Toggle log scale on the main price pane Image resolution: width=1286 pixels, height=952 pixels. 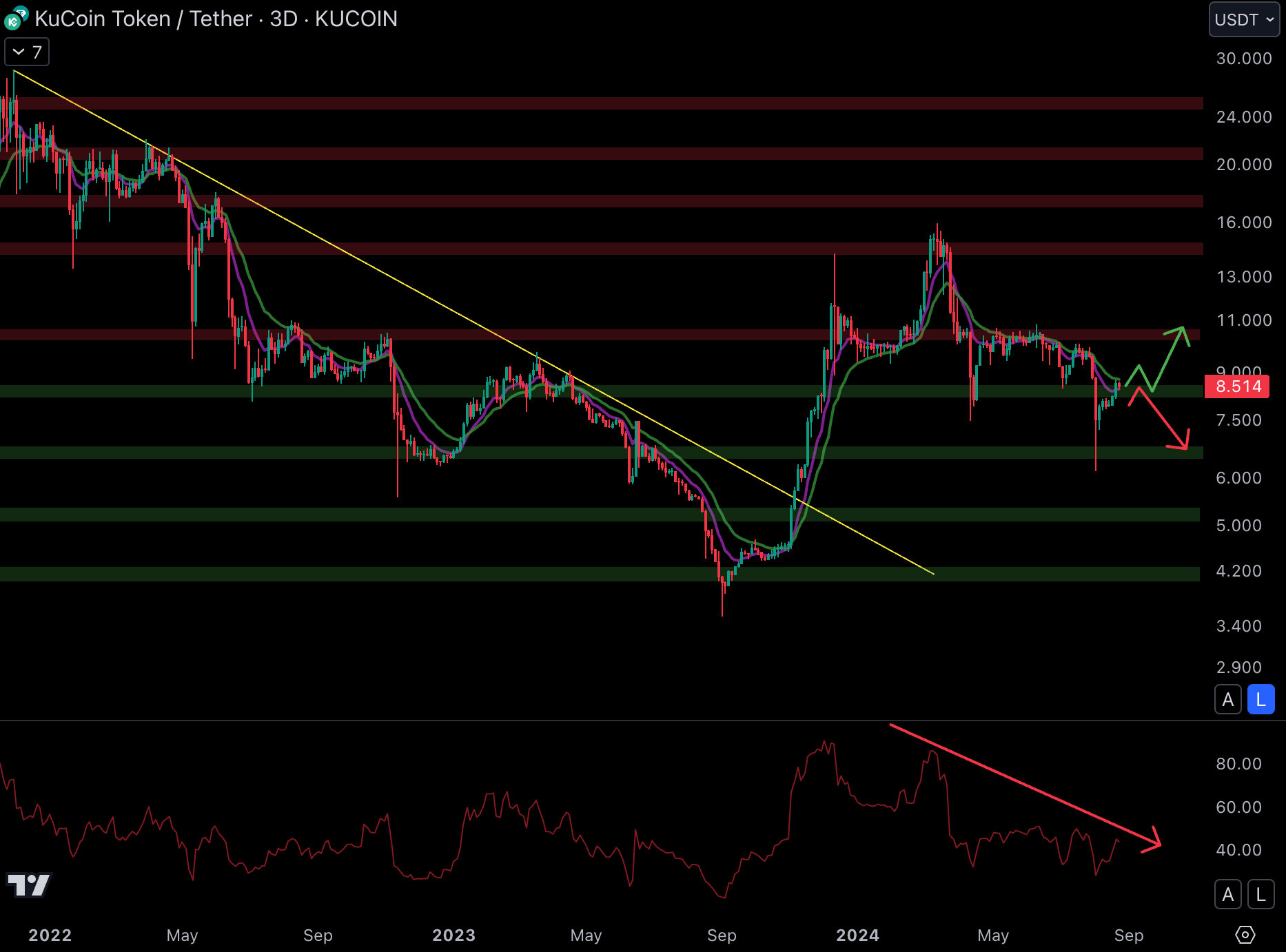coord(1261,700)
